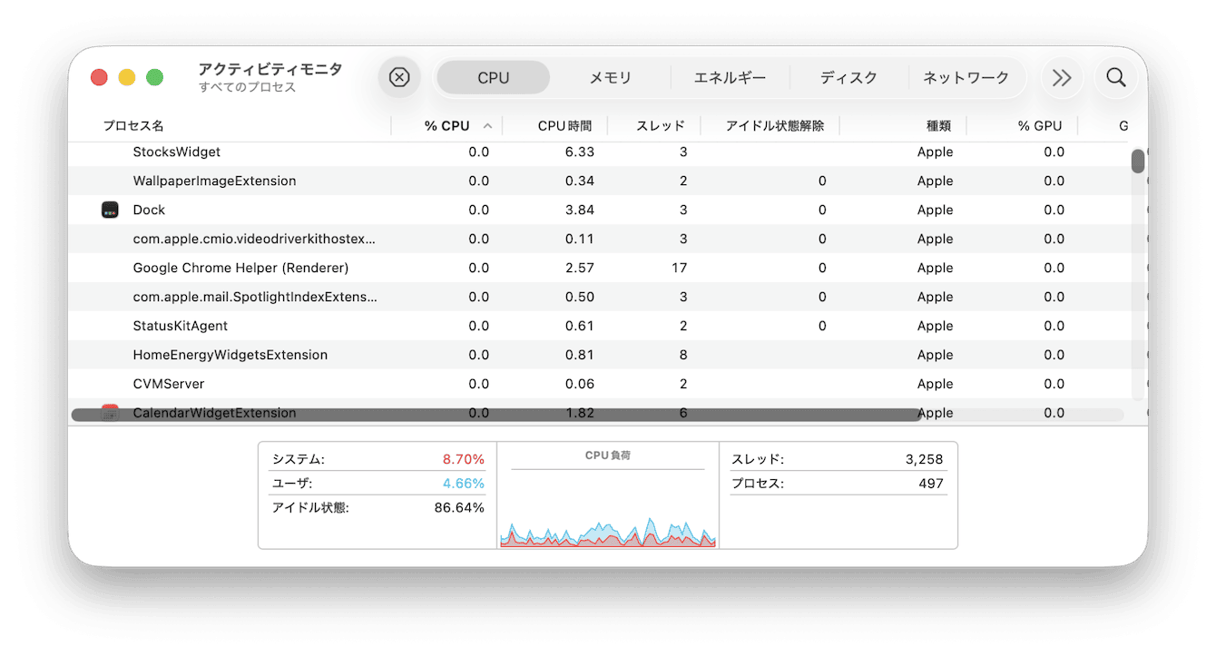
Task: Click CPU time value 3.84 for Dock
Action: tap(579, 210)
